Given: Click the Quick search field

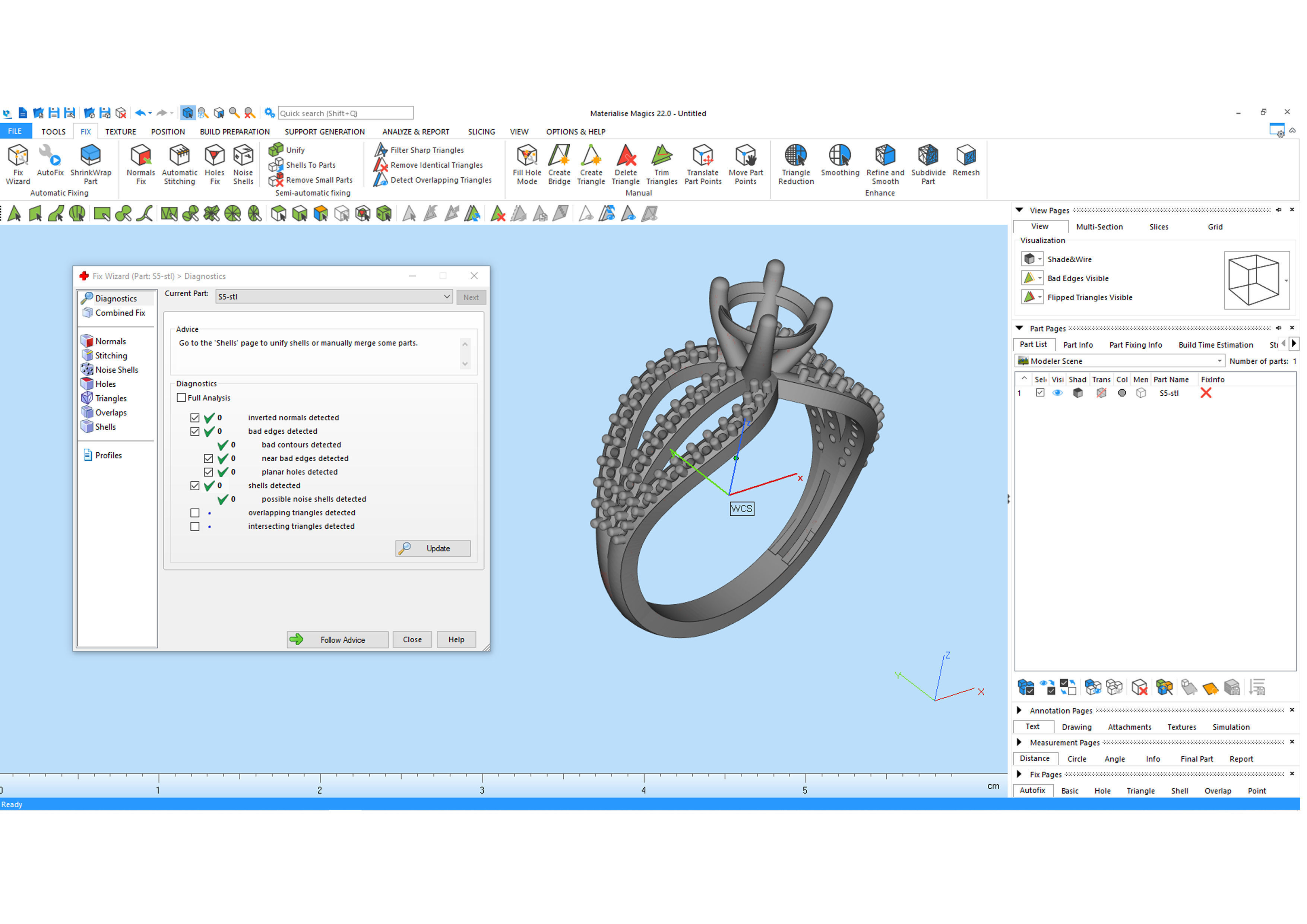Looking at the screenshot, I should click(345, 113).
